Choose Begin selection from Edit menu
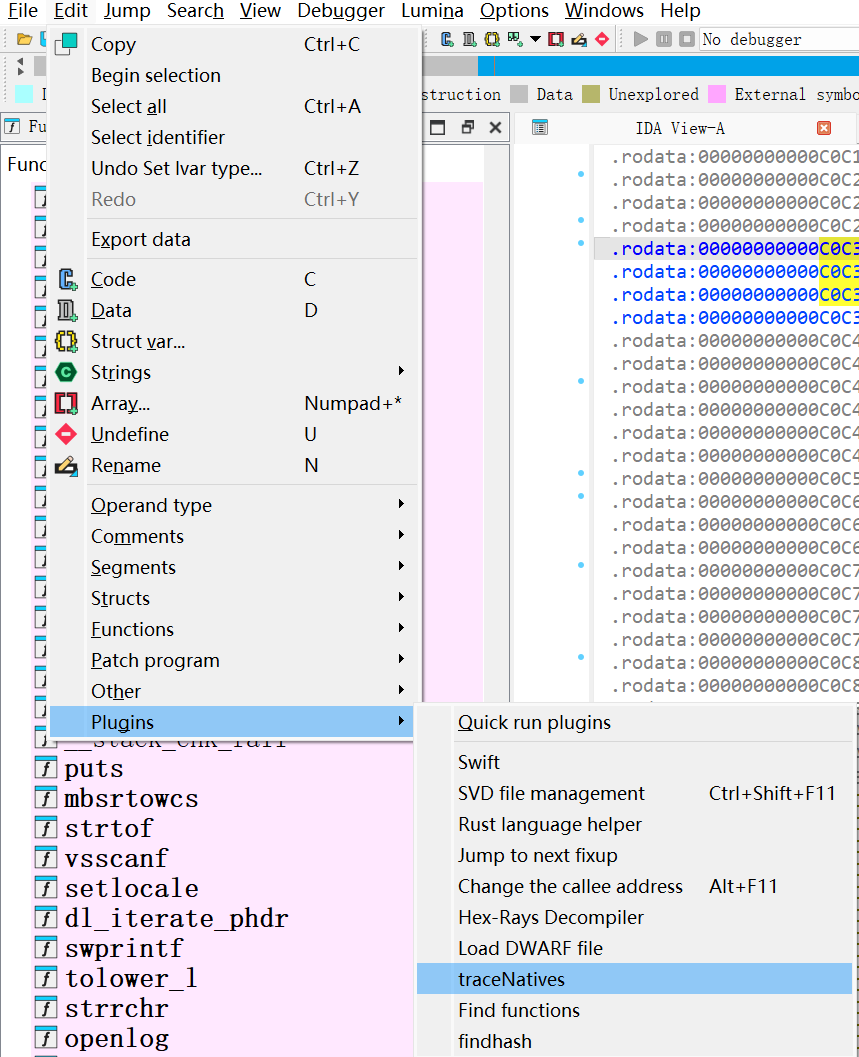The width and height of the screenshot is (859, 1057). (235, 75)
